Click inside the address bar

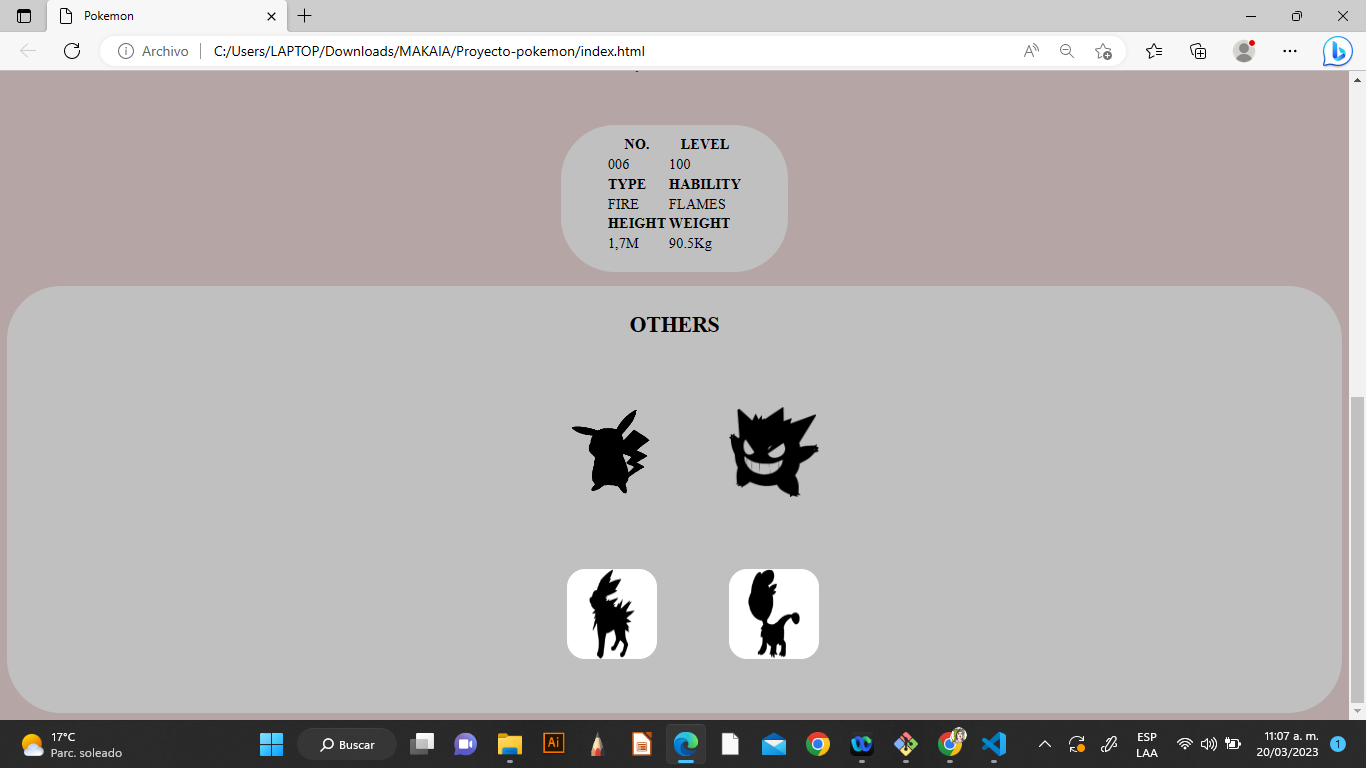point(600,50)
